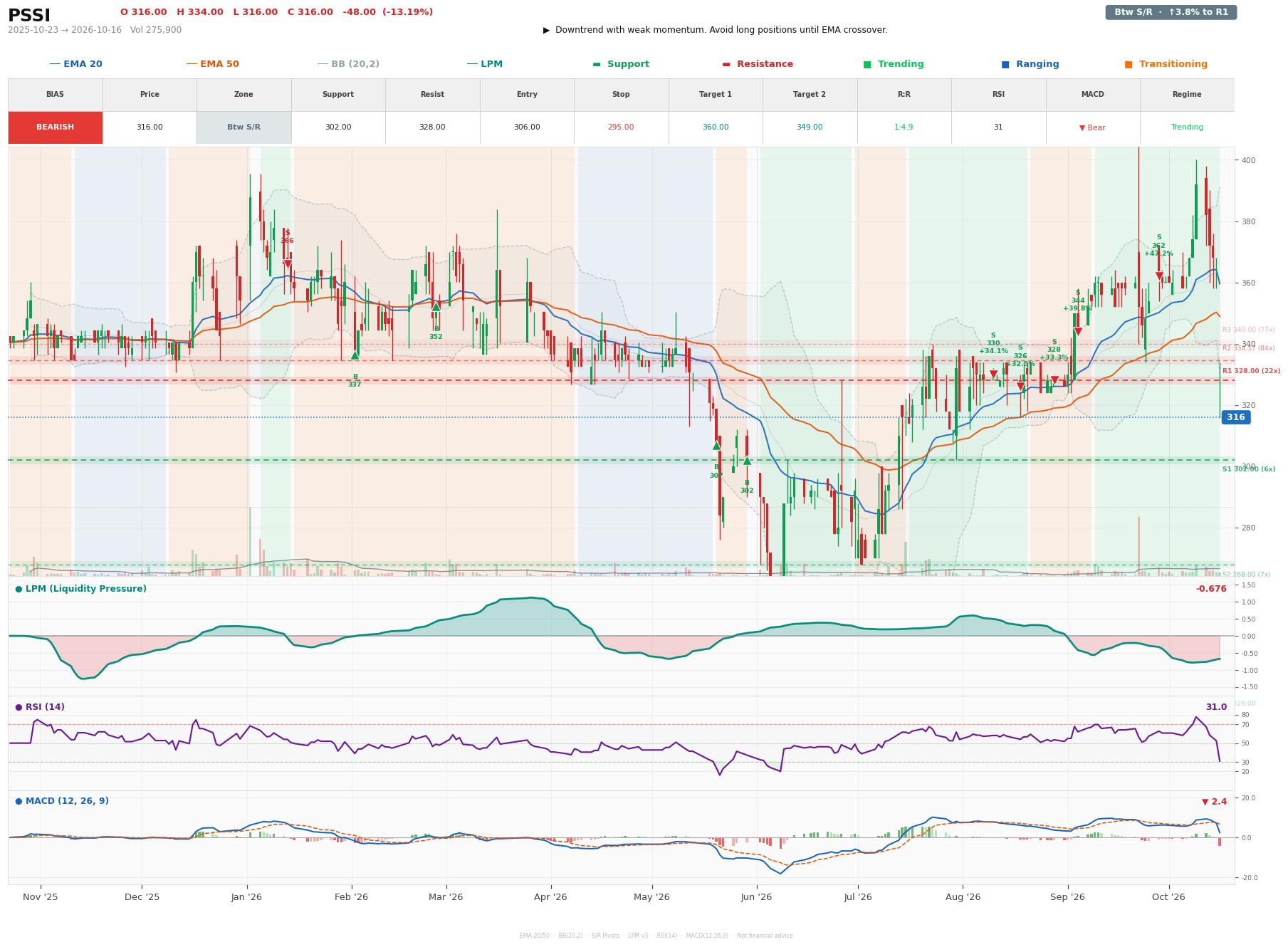Select the Regime column header
1288x947 pixels.
(x=1187, y=95)
